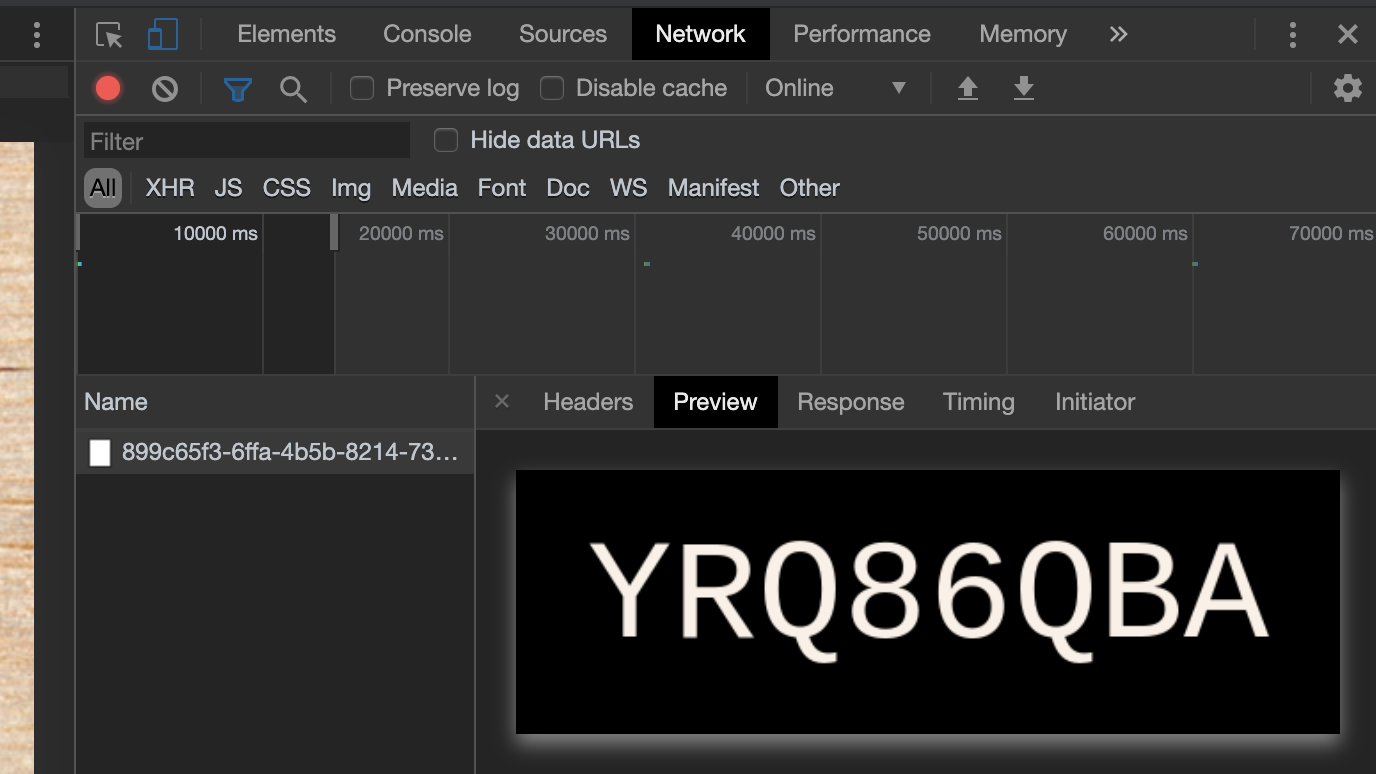Viewport: 1376px width, 774px height.
Task: Enable Preserve log checkbox
Action: click(362, 89)
